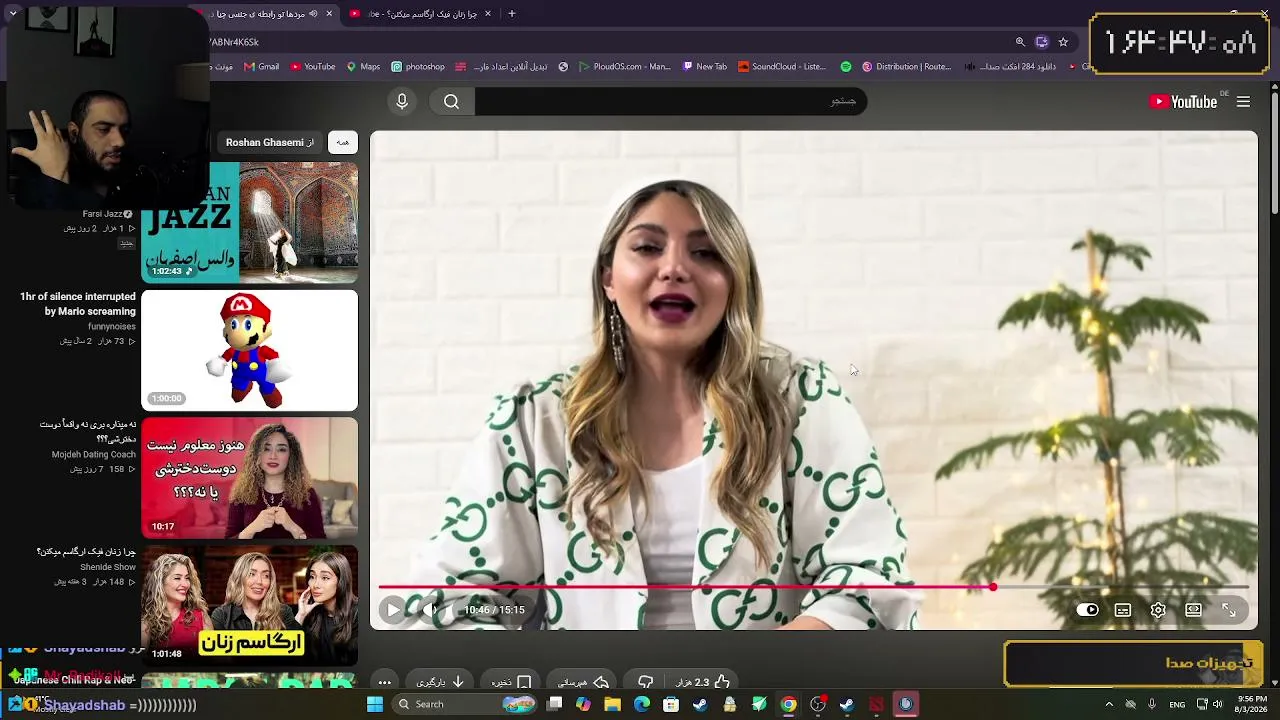Open the Farsi Jazz video thumbnail
Viewport: 1280px width, 720px height.
tap(249, 222)
